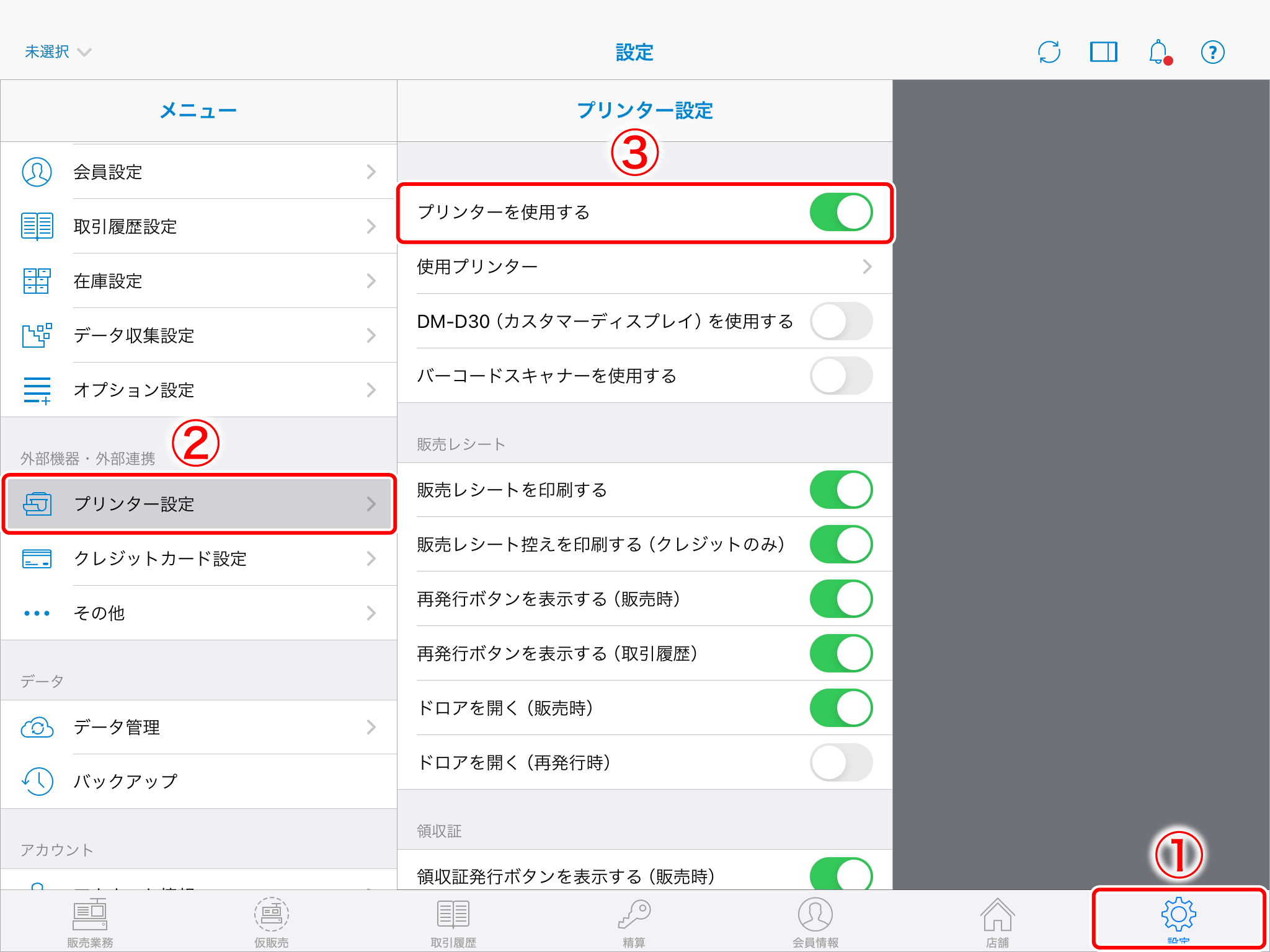Toggle 再発行ボタンを表示する（販売時） switch
Screen dimensions: 1270x952
tap(841, 599)
